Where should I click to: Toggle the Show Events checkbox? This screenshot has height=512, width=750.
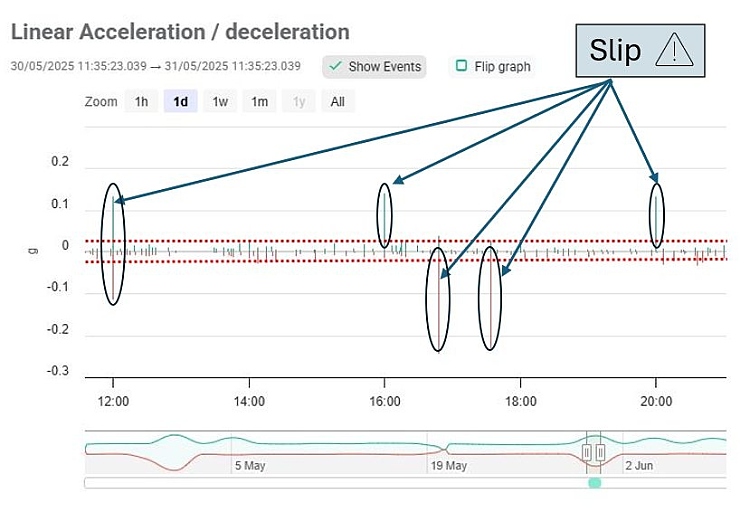click(374, 67)
